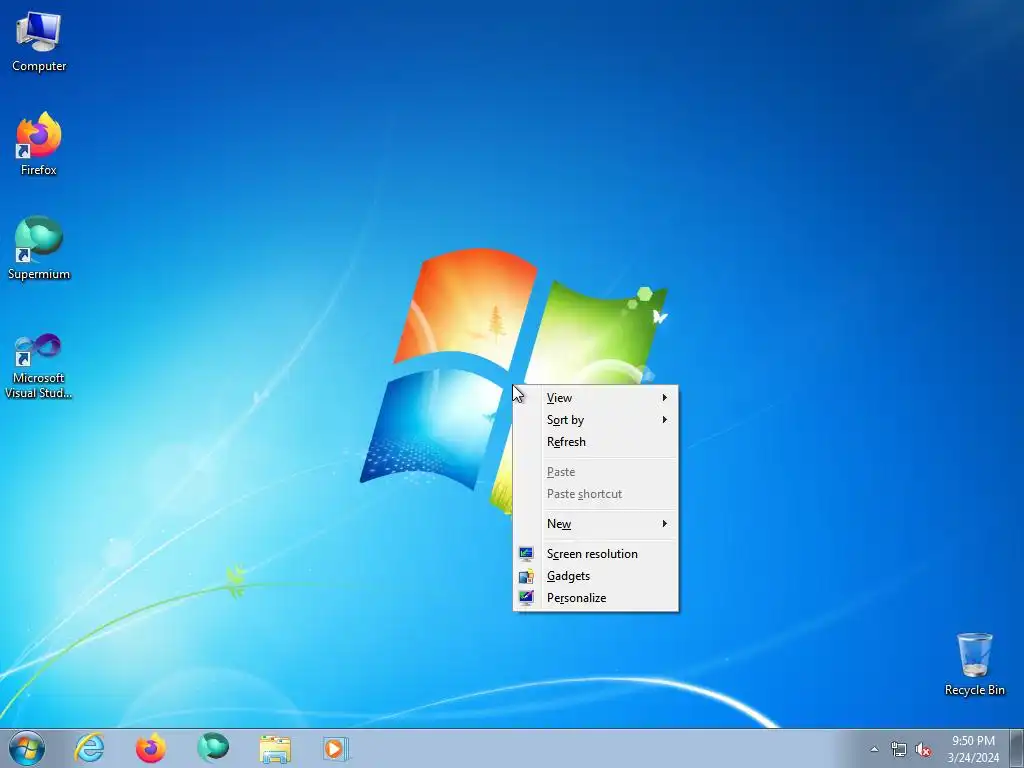Screen dimensions: 1024x768
Task: Select the Supermium desktop shortcut
Action: [x=39, y=248]
